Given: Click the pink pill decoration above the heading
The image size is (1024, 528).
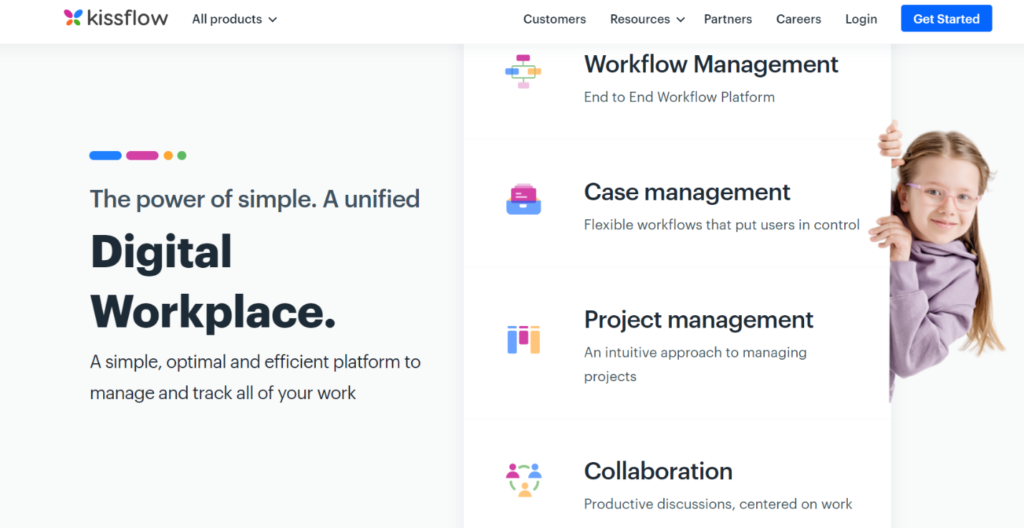Looking at the screenshot, I should click(x=142, y=156).
